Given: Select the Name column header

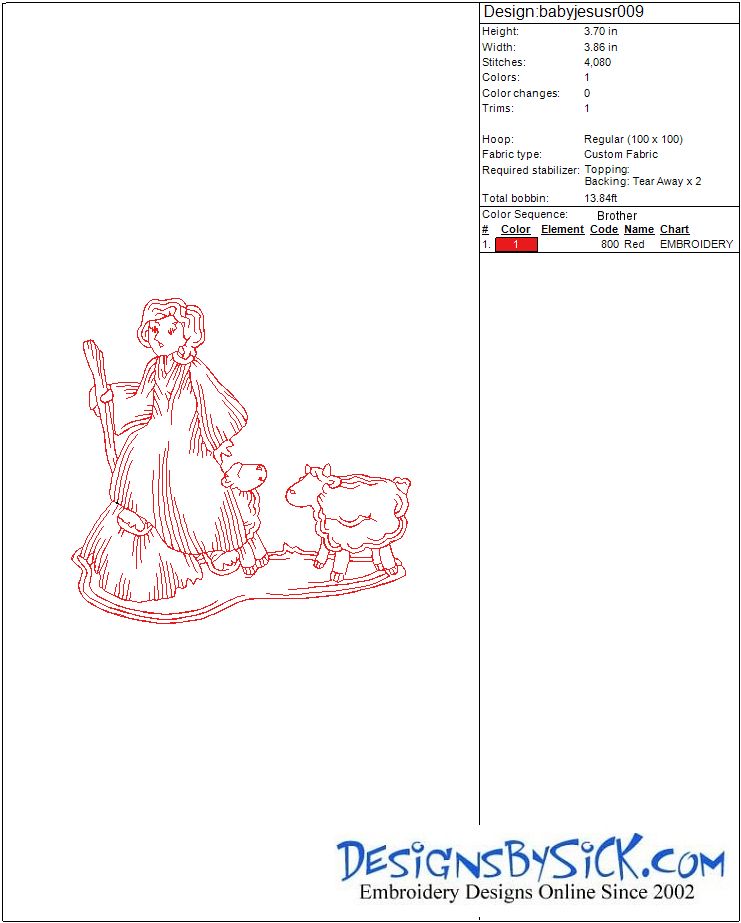Looking at the screenshot, I should point(639,229).
